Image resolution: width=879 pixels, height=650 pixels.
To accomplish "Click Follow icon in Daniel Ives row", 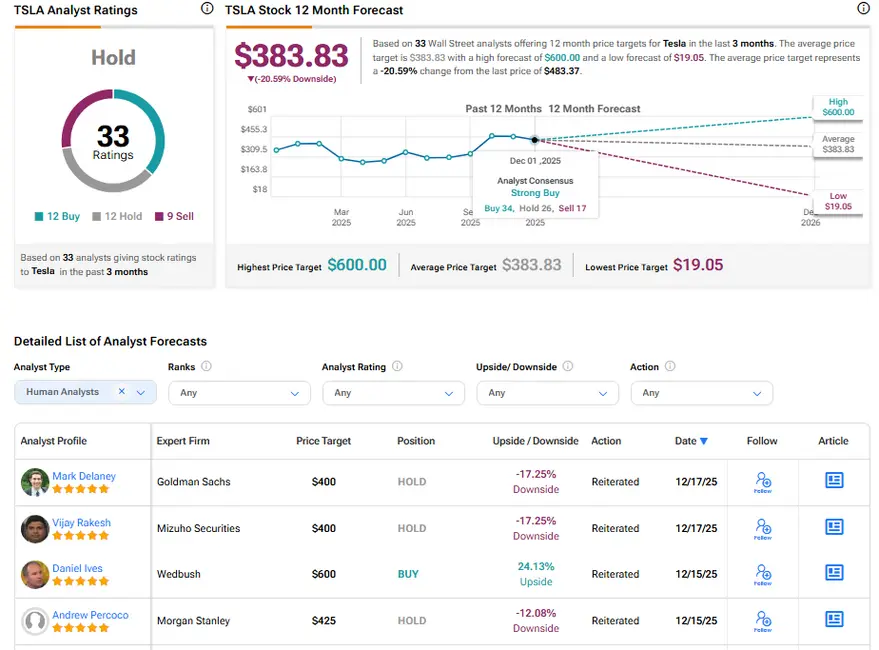I will click(763, 574).
